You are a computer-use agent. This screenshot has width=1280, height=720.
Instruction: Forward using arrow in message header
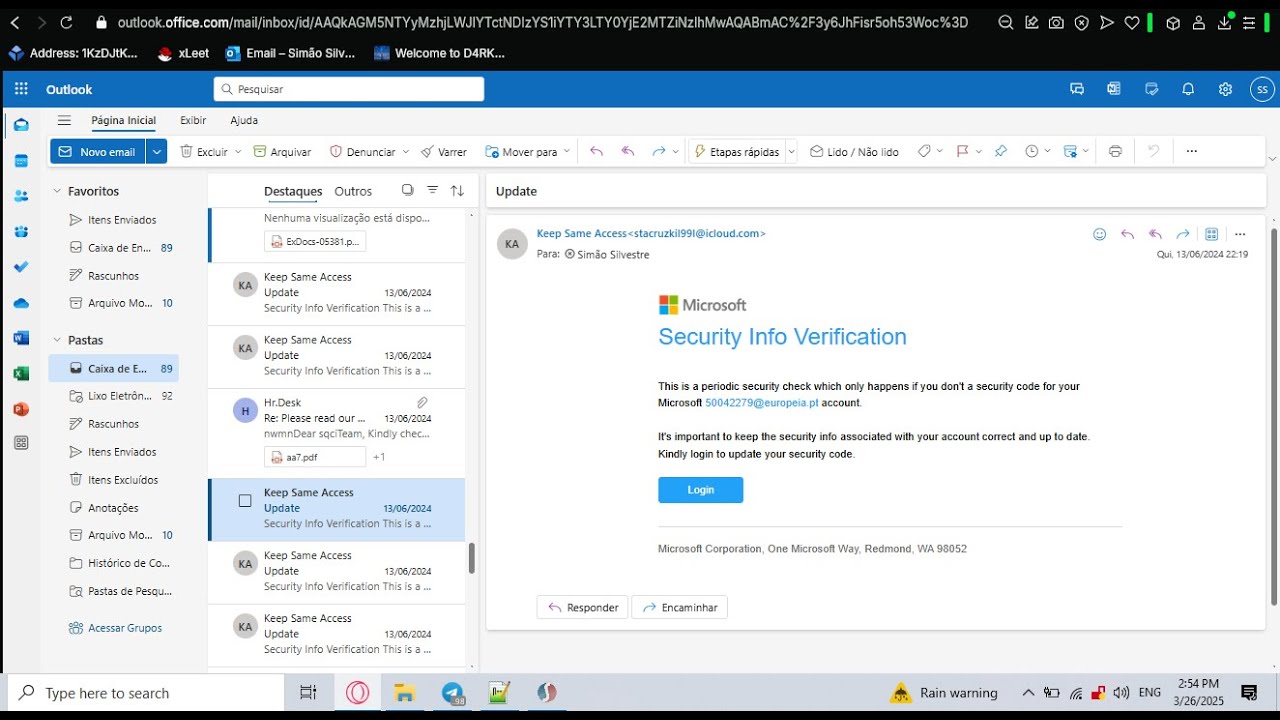point(1183,234)
